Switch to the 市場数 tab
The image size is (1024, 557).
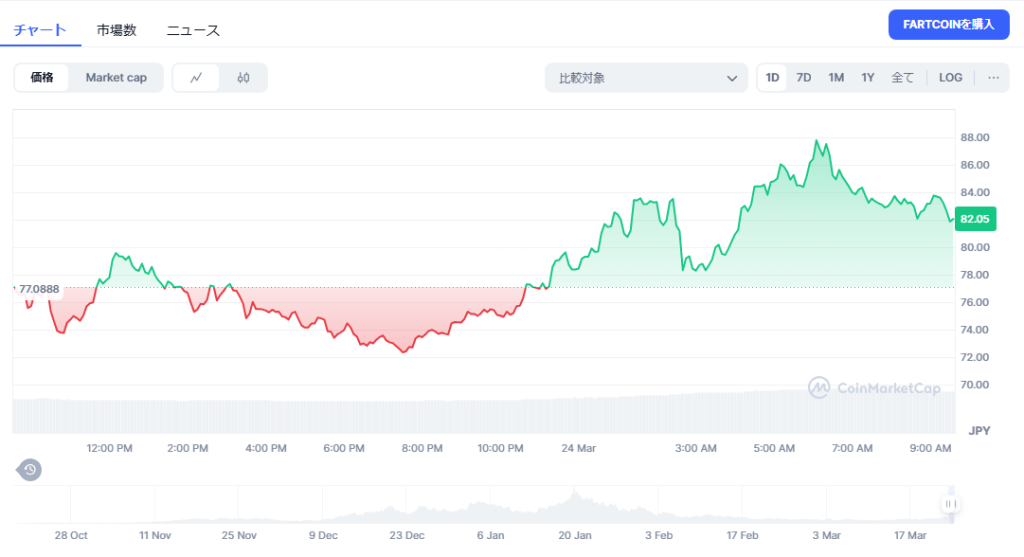pyautogui.click(x=116, y=30)
